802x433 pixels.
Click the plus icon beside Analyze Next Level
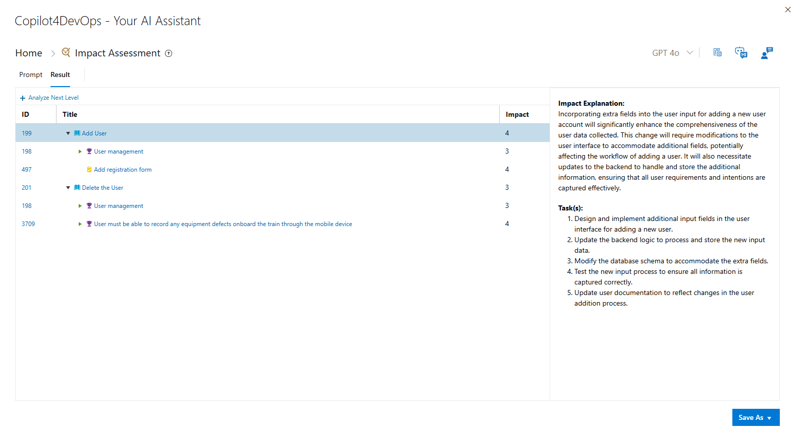click(x=23, y=98)
